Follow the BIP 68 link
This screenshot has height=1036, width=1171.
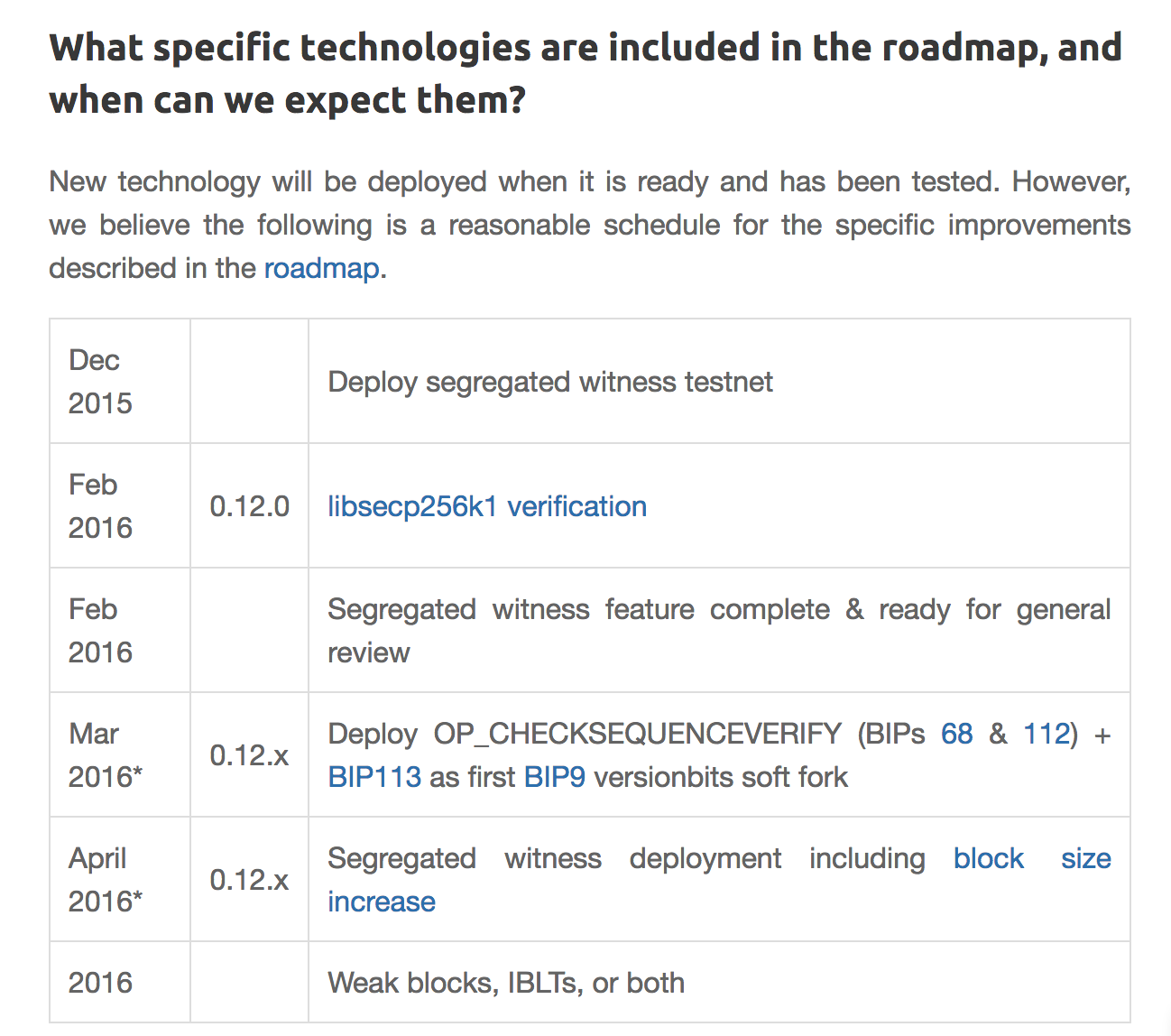pos(956,734)
